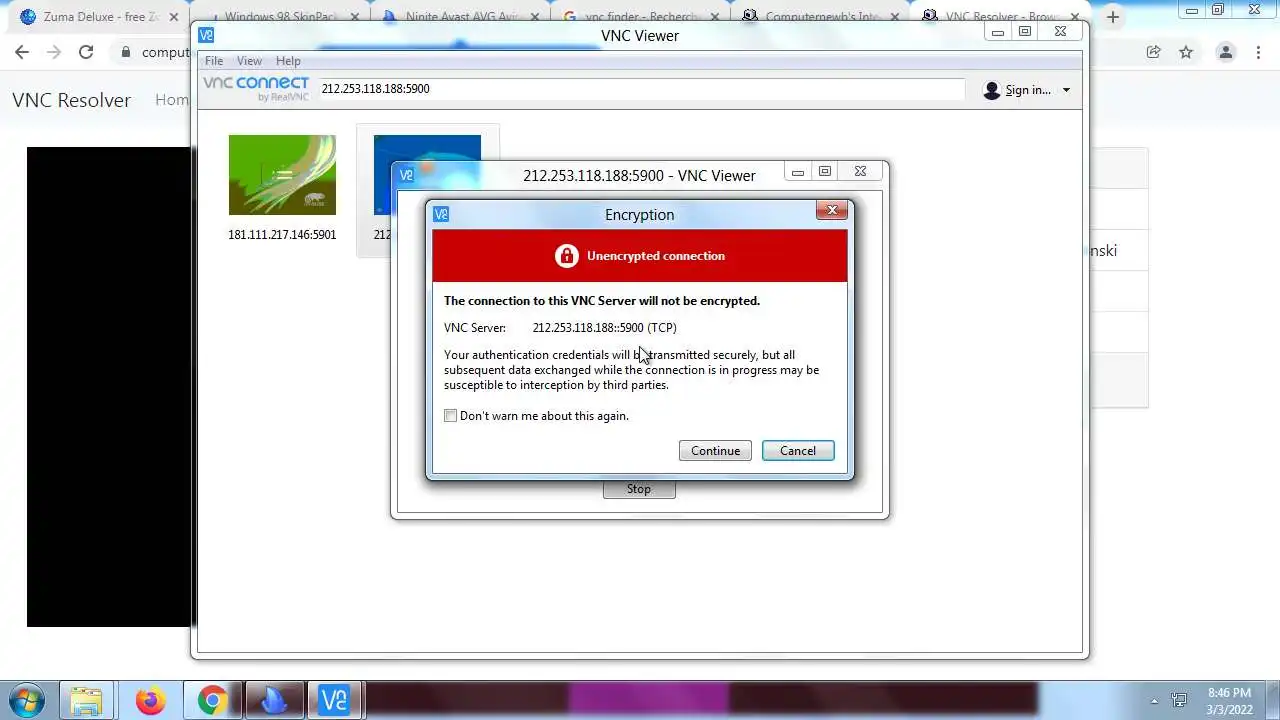Click the Chrome forward arrow
Screen dimensions: 1280x720
pyautogui.click(x=54, y=52)
